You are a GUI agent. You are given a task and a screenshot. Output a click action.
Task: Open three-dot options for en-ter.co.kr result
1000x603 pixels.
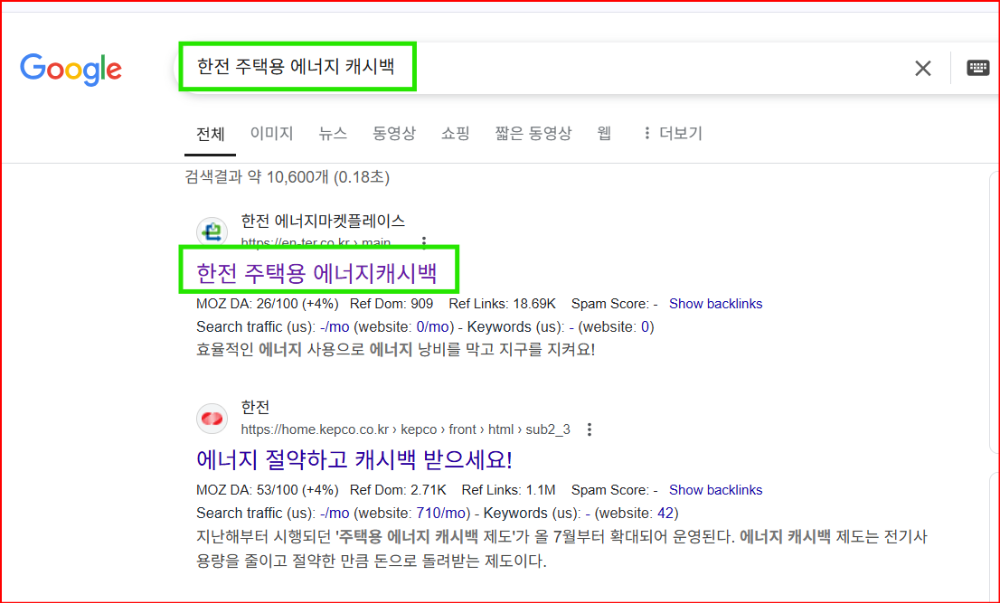click(x=423, y=242)
